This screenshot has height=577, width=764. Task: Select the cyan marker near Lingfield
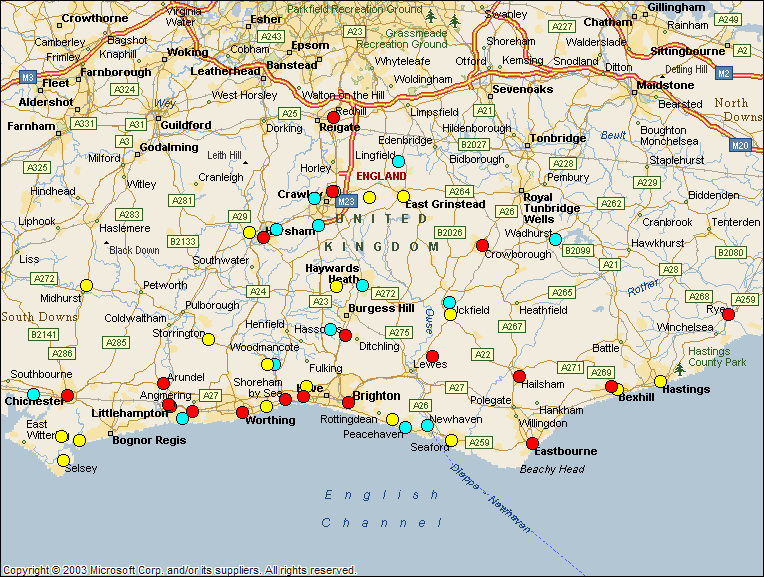pos(398,161)
